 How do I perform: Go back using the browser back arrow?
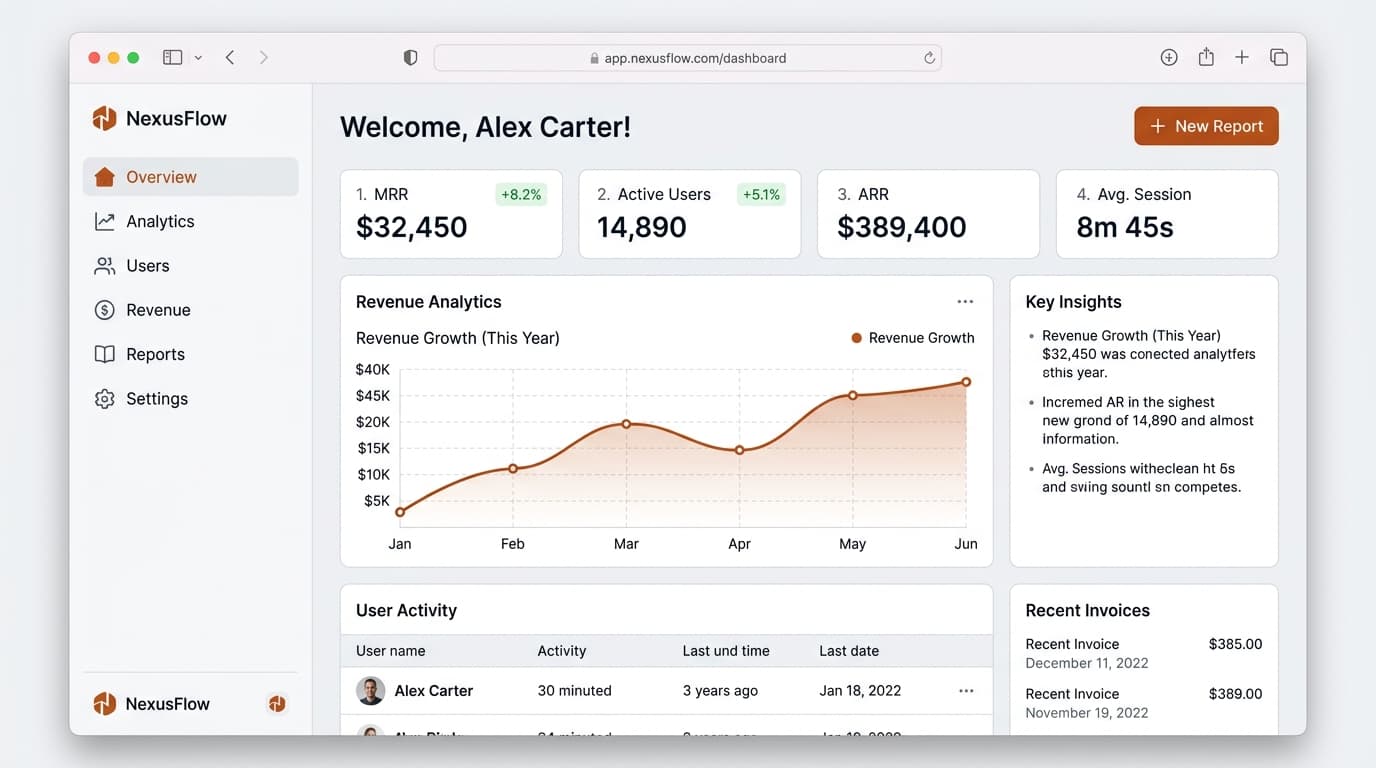(x=230, y=58)
